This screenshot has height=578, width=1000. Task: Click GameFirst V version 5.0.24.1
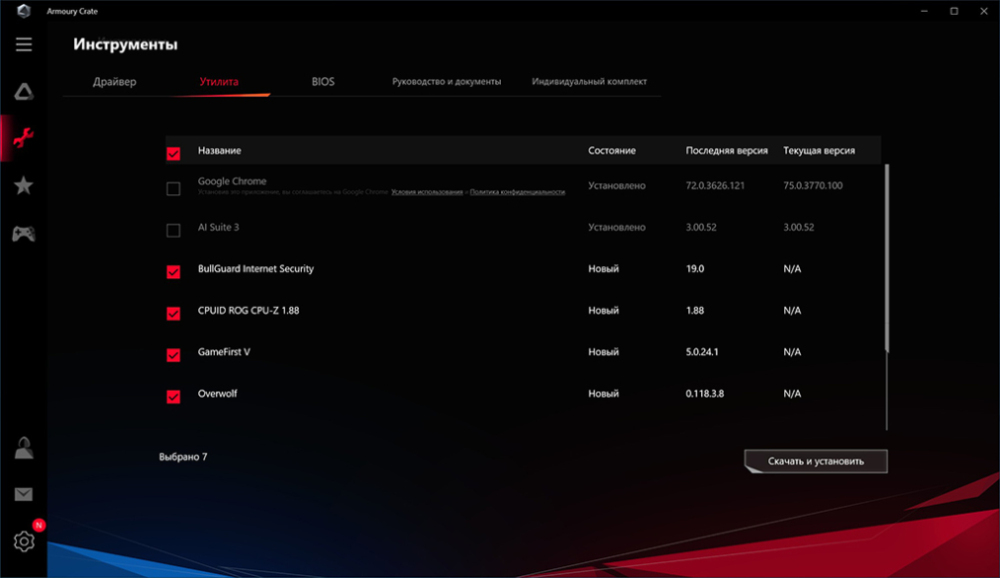click(702, 352)
